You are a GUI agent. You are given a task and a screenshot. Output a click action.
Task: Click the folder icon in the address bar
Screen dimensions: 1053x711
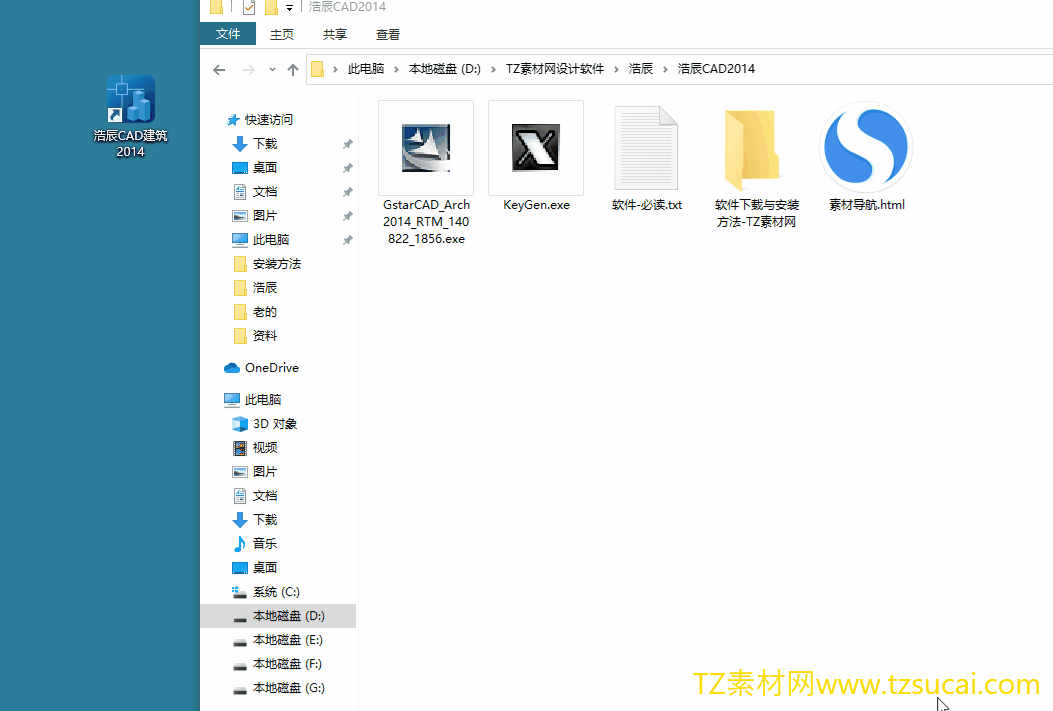pyautogui.click(x=318, y=69)
